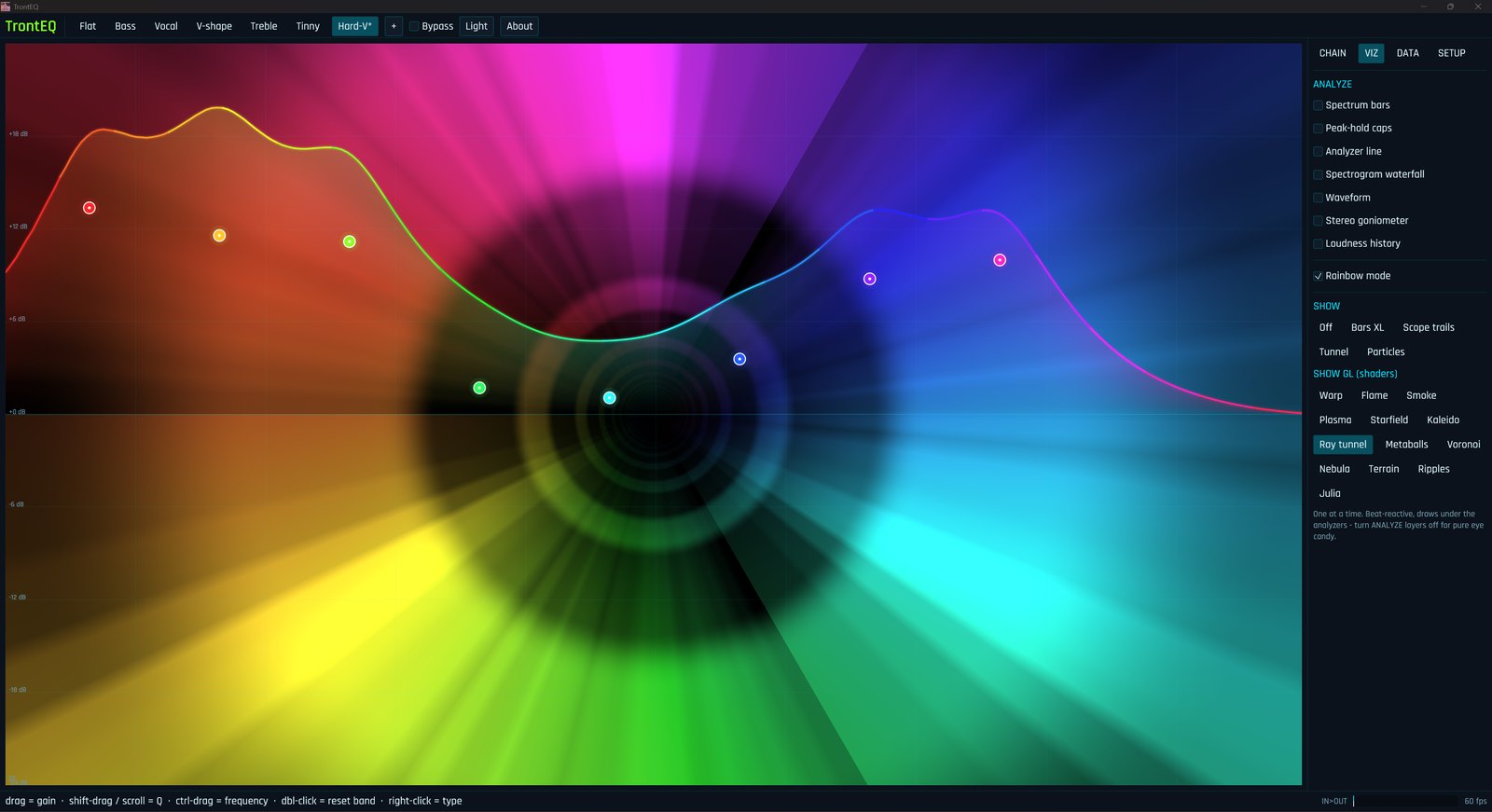The width and height of the screenshot is (1492, 812).
Task: Click the +6 dB axis label
Action: coord(18,319)
